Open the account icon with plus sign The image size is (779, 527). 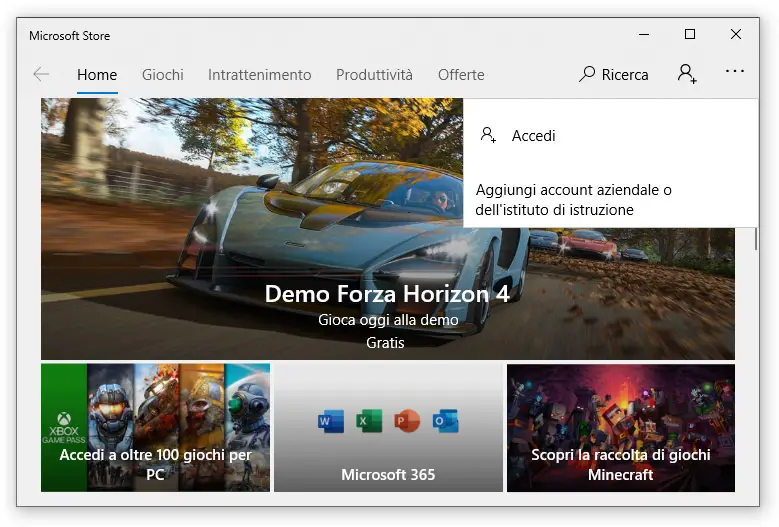click(x=687, y=74)
